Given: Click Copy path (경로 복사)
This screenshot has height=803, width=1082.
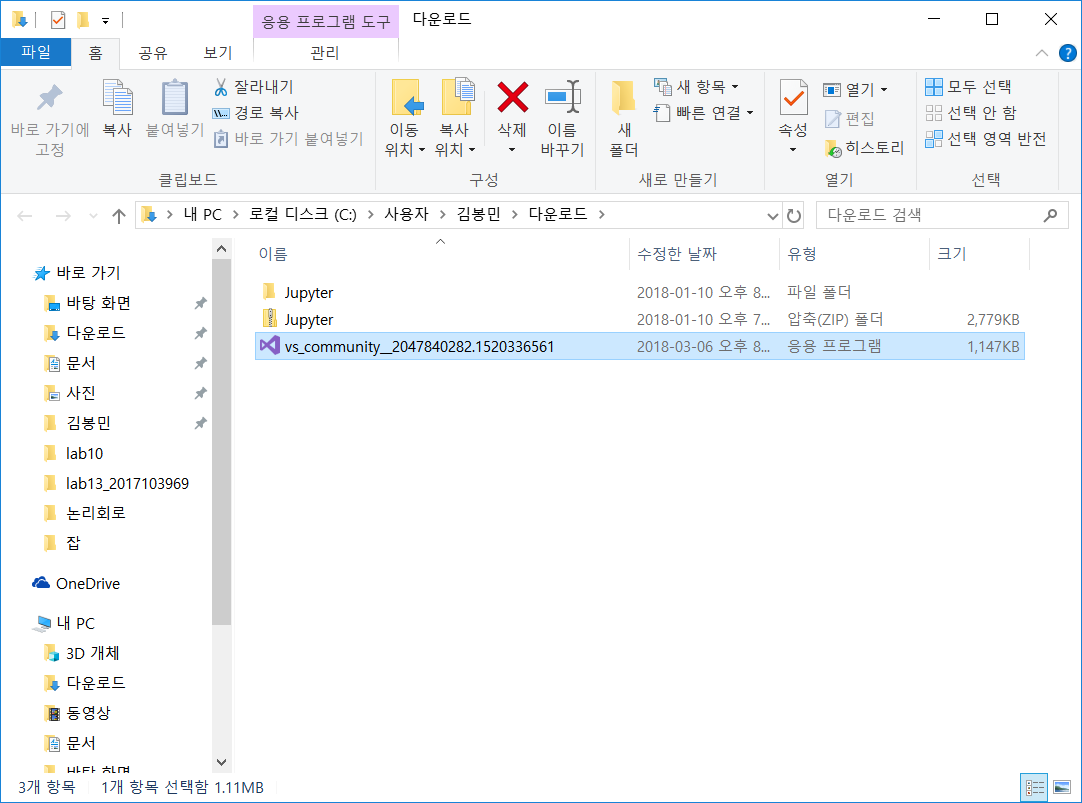Looking at the screenshot, I should (x=255, y=113).
